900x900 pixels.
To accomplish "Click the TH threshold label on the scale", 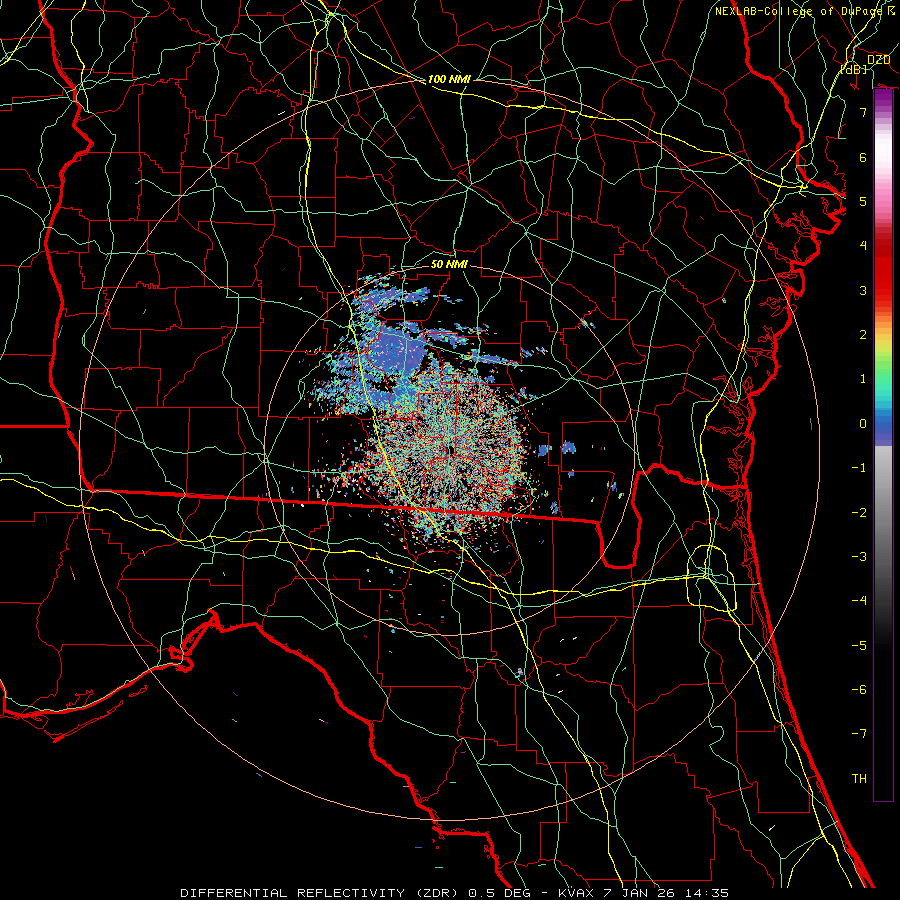I will coord(859,779).
